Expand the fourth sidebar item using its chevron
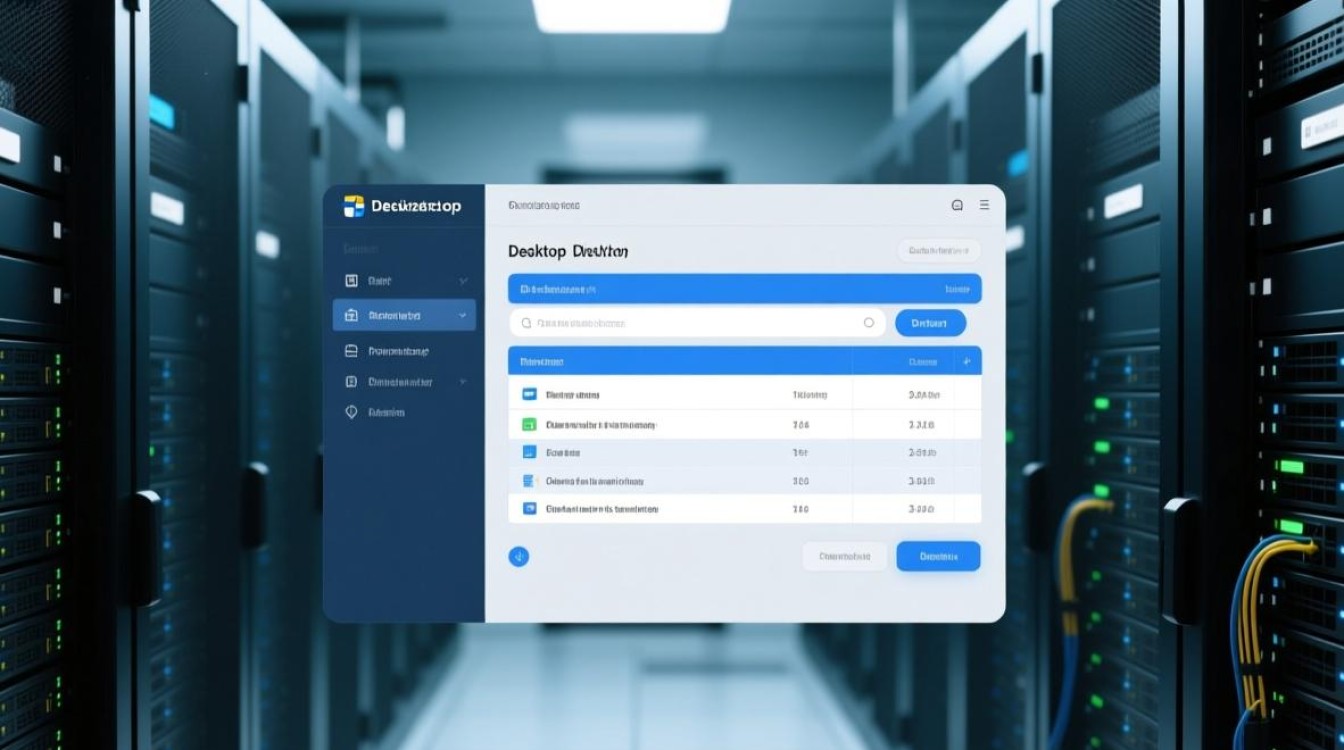This screenshot has width=1344, height=750. 462,382
